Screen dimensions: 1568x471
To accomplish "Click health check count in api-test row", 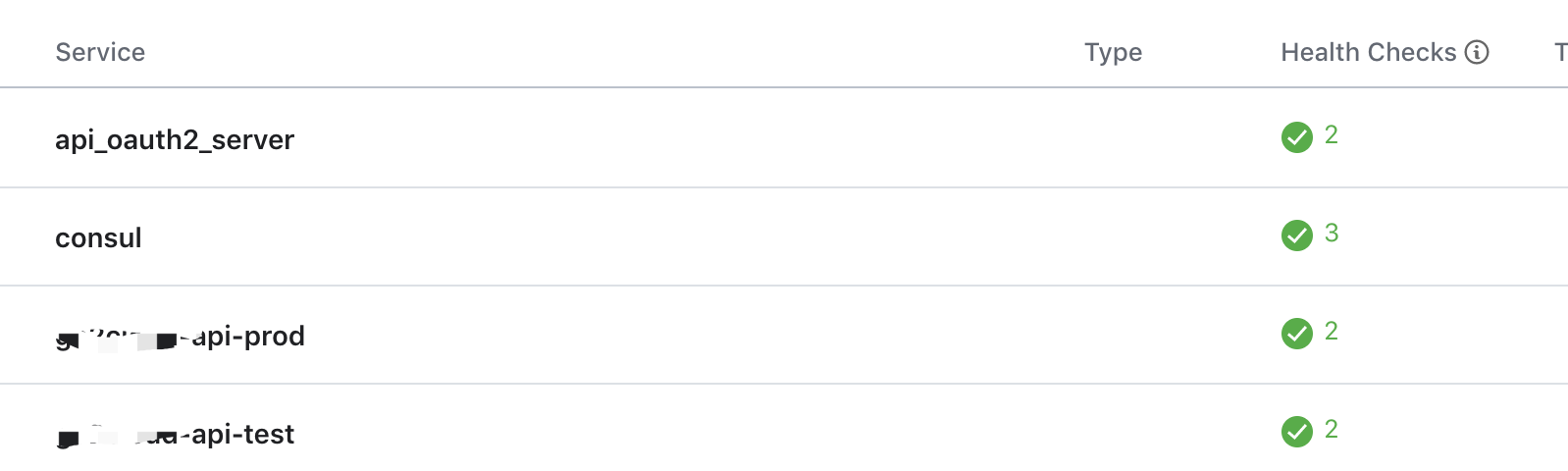I will tap(1332, 430).
